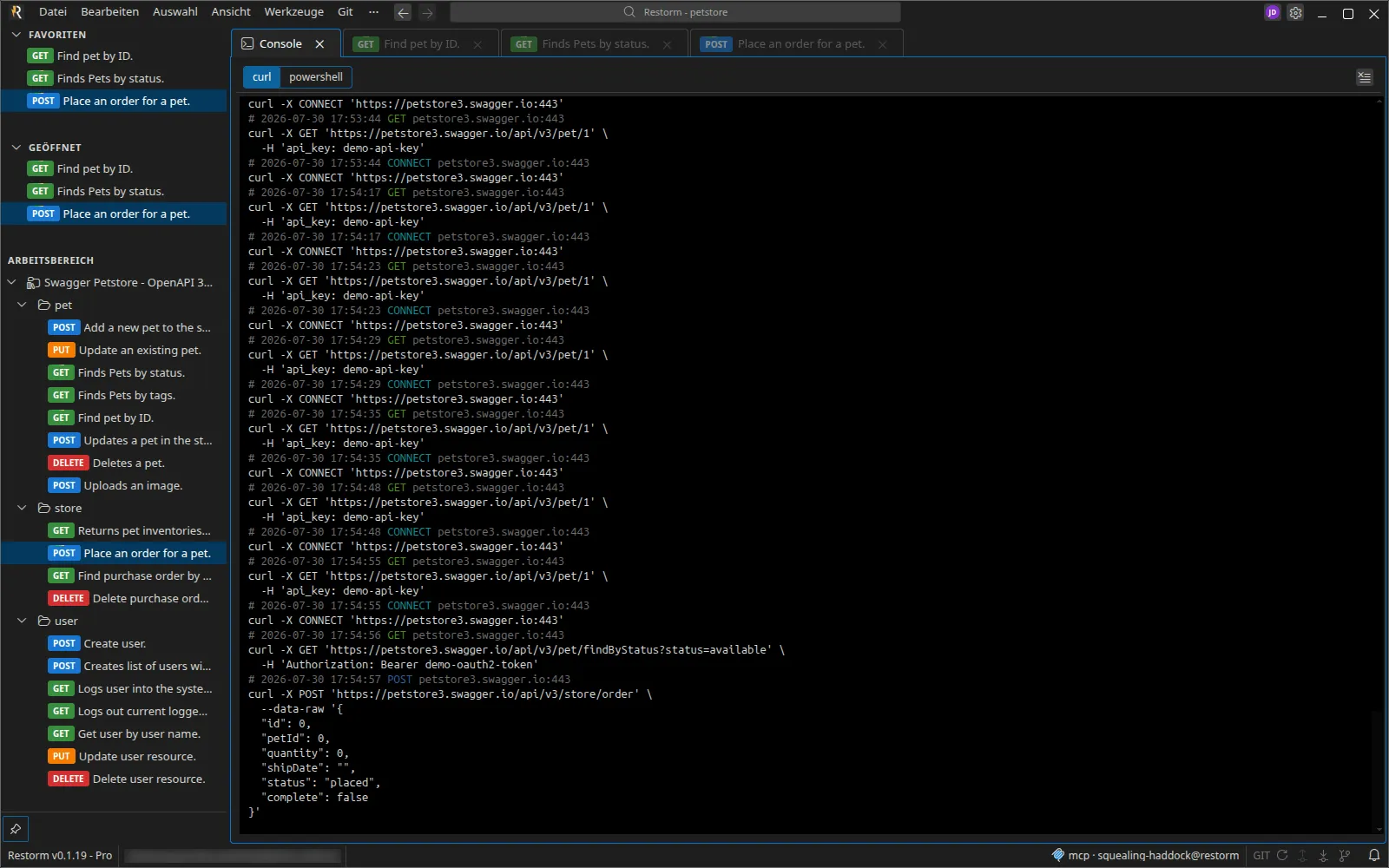Select 'Uploads an image.' POST request
Image resolution: width=1389 pixels, height=868 pixels.
(x=114, y=486)
